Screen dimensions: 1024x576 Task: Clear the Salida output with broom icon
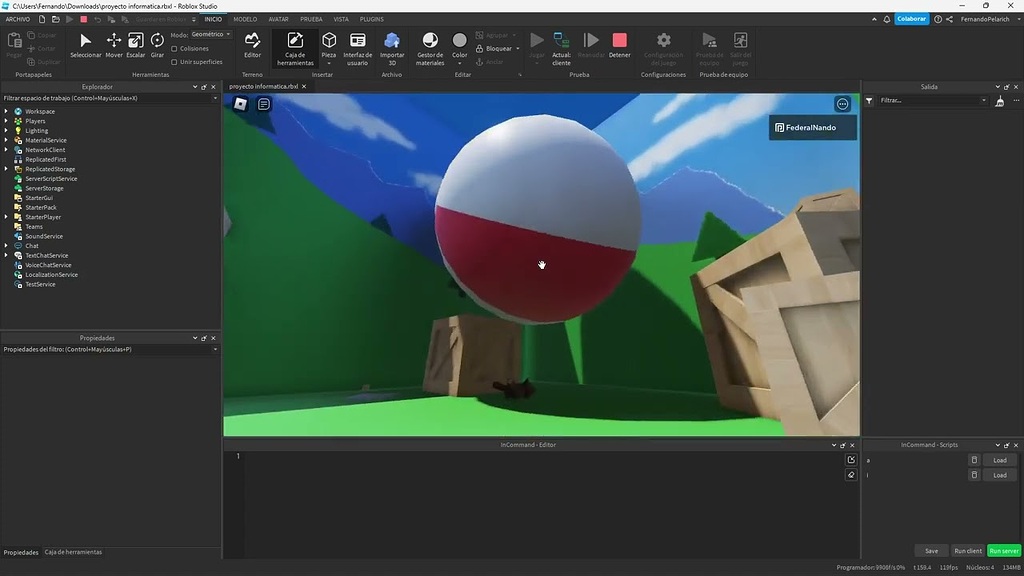pos(999,101)
